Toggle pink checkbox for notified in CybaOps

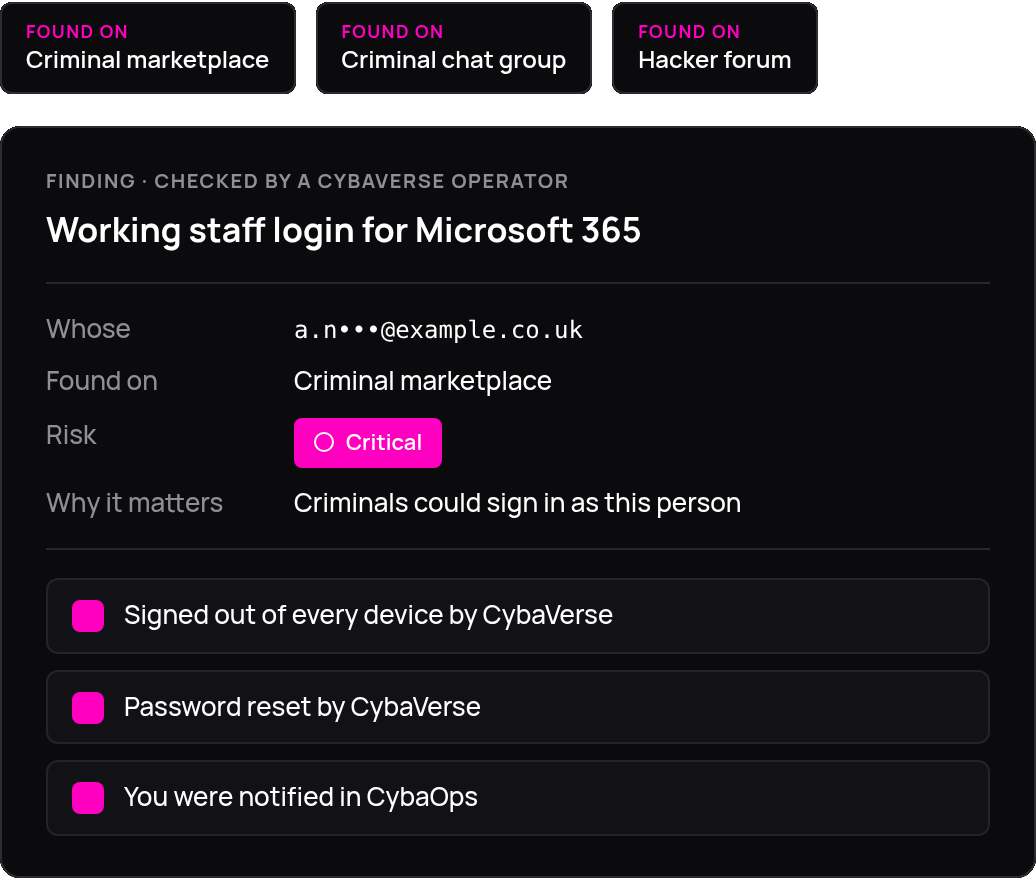88,797
